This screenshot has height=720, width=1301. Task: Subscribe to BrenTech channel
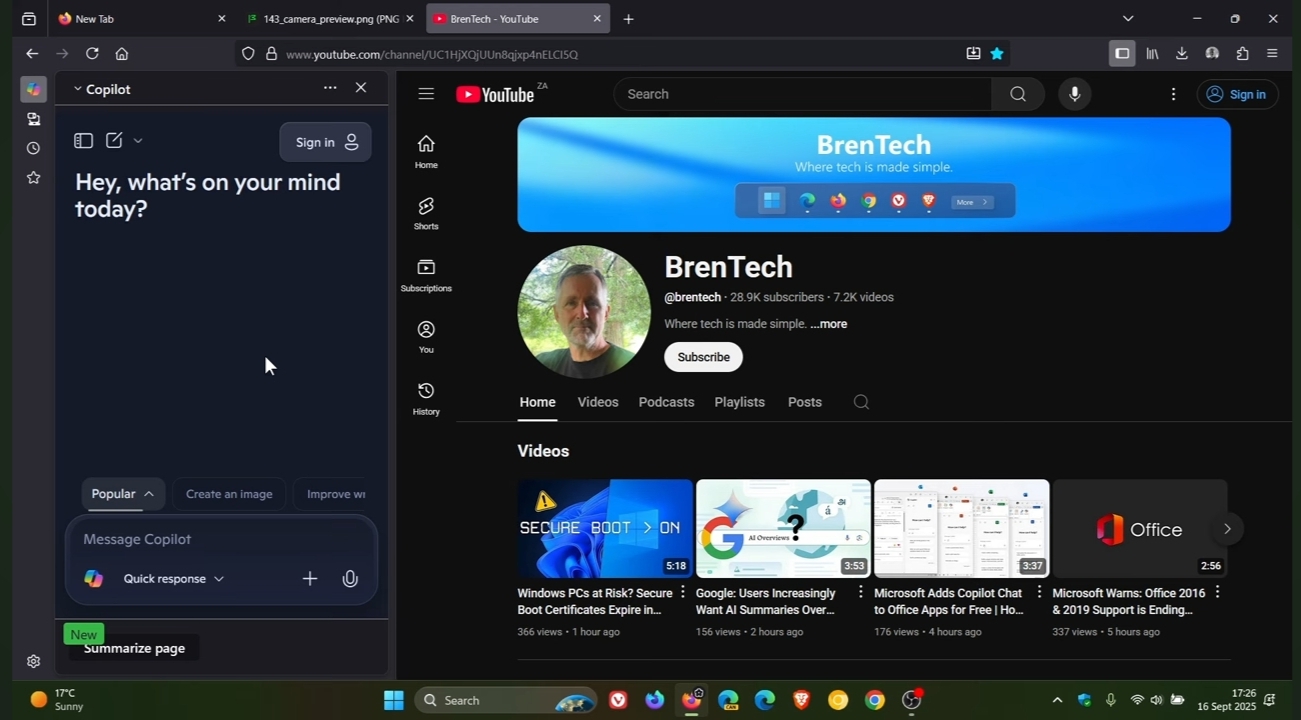pyautogui.click(x=704, y=357)
